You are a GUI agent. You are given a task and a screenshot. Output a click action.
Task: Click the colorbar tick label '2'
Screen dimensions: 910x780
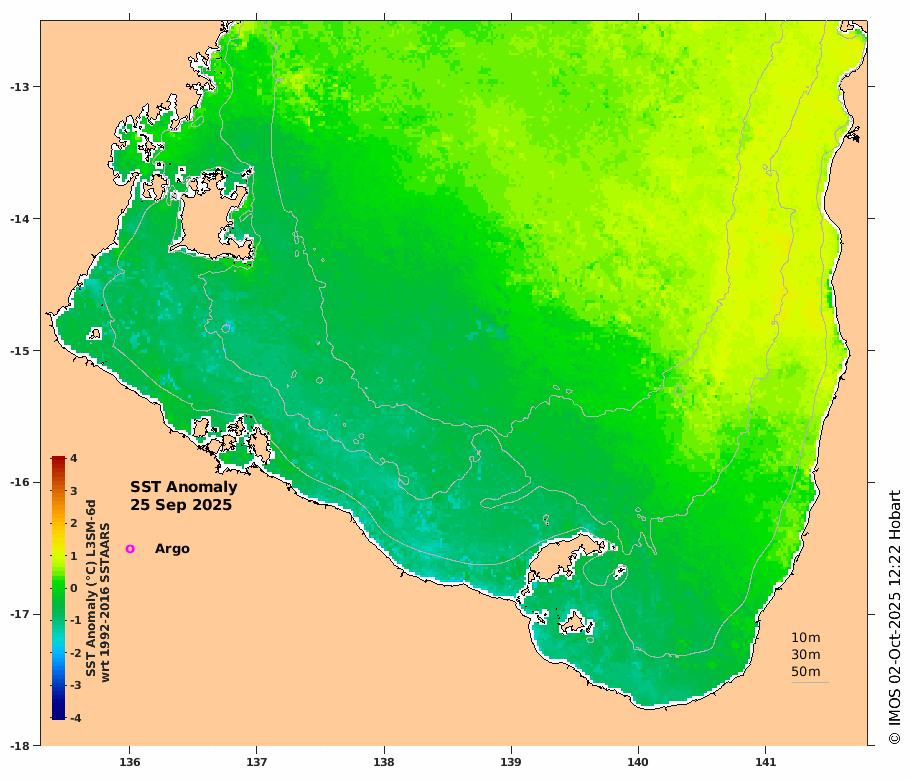coord(74,523)
